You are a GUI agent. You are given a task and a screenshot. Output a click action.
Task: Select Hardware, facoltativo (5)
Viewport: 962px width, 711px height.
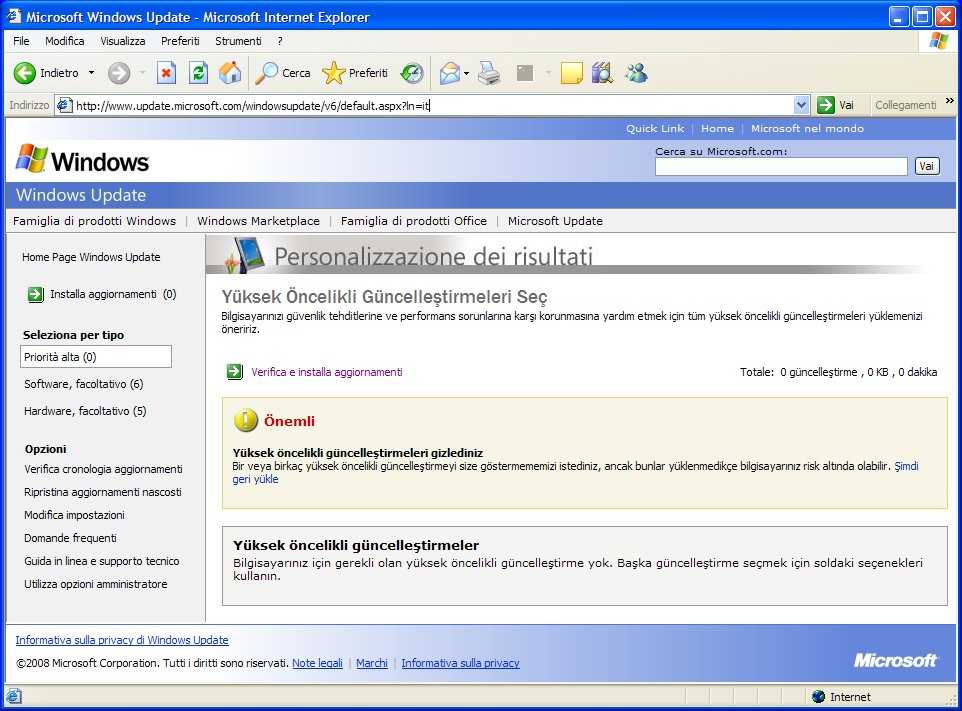click(x=85, y=411)
